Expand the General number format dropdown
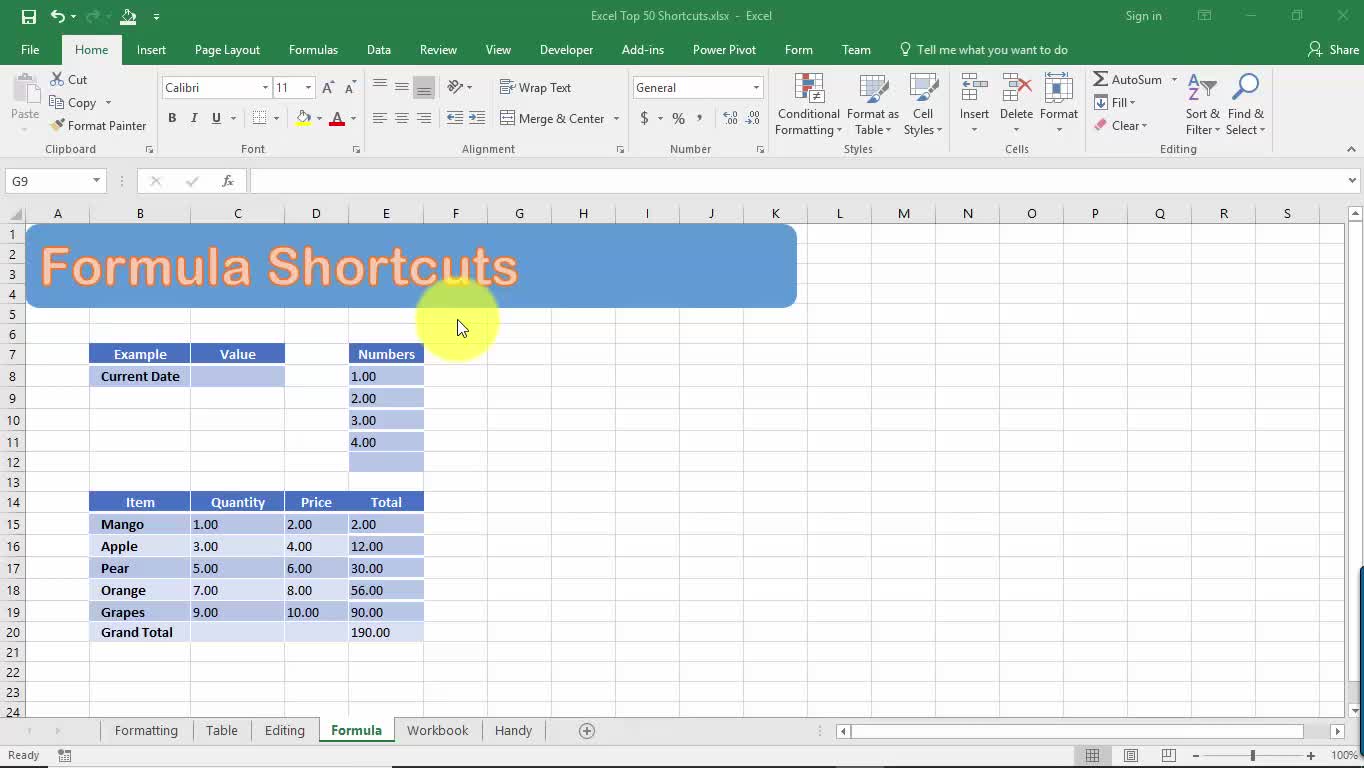The height and width of the screenshot is (768, 1364). click(x=756, y=88)
